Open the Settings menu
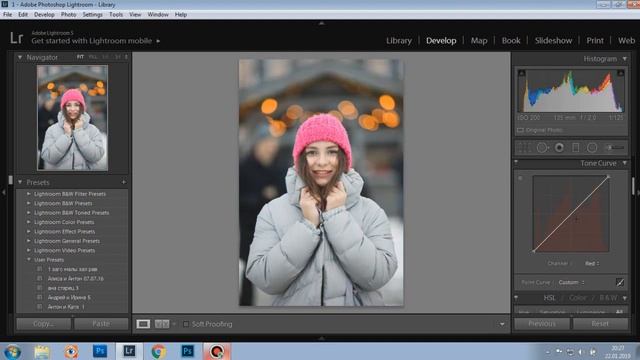The width and height of the screenshot is (640, 360). [x=93, y=15]
